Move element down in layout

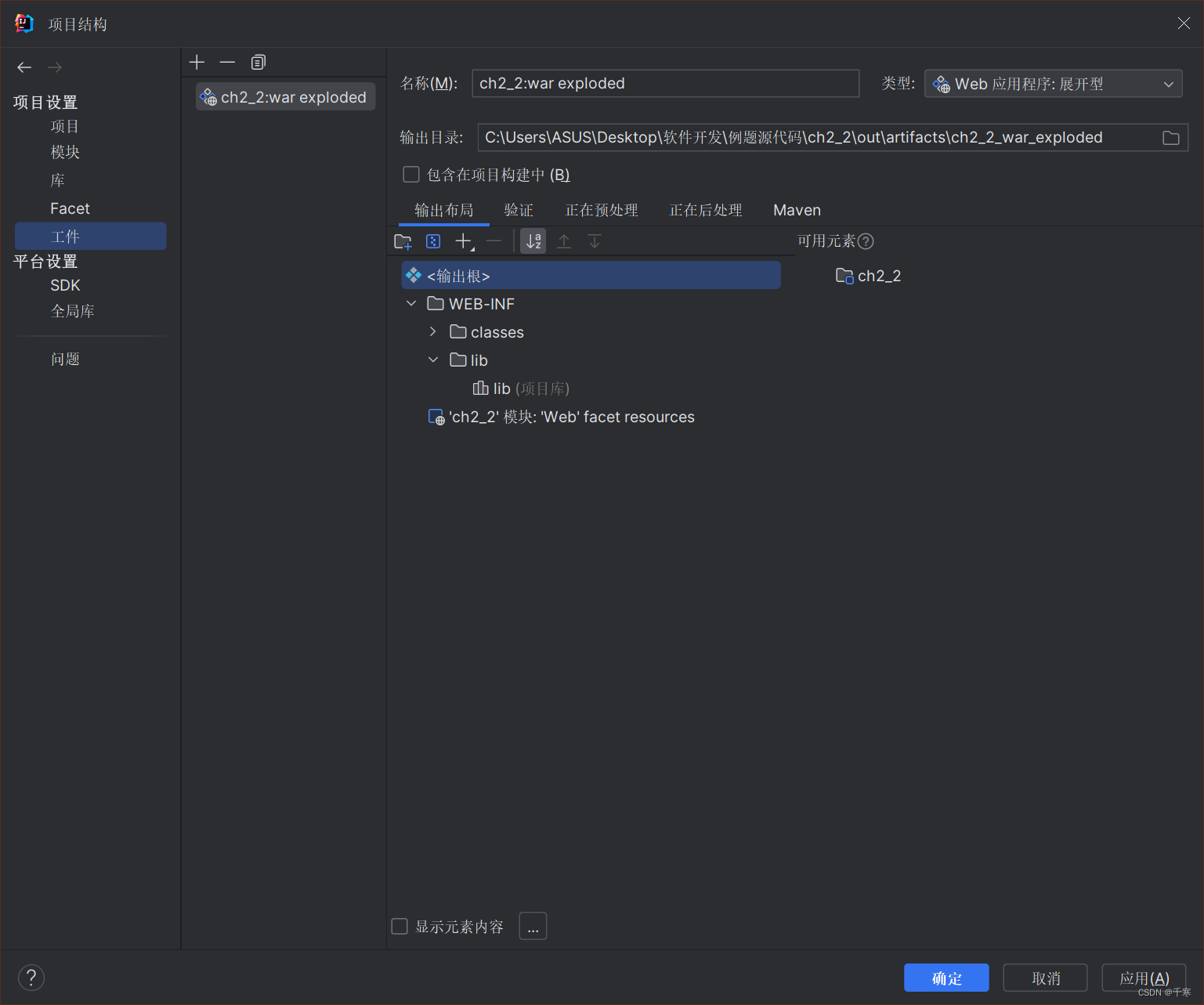tap(595, 241)
